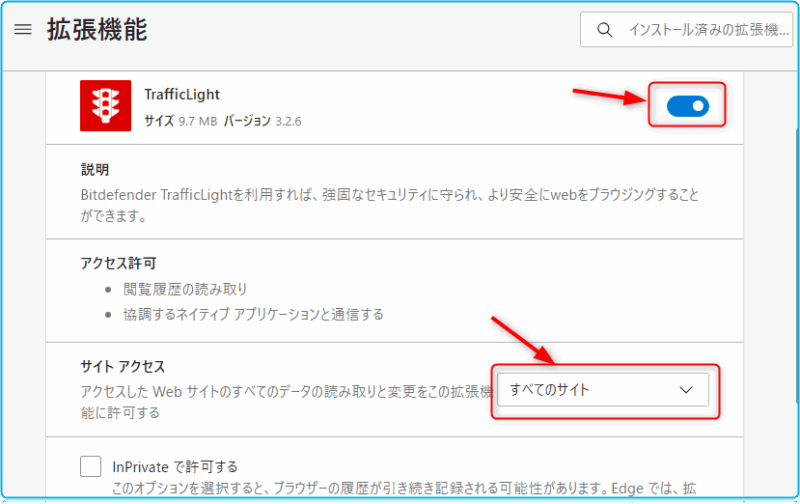Click the 拡張機能 page heading
The height and width of the screenshot is (504, 800).
(x=97, y=30)
